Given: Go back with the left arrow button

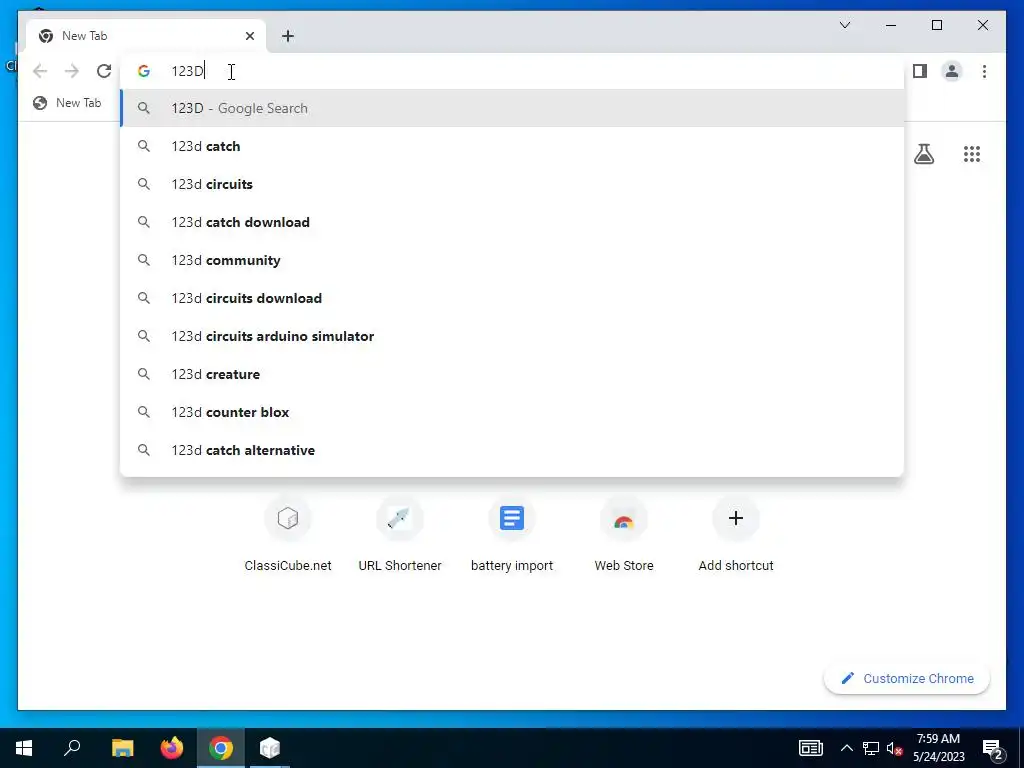Looking at the screenshot, I should 40,71.
